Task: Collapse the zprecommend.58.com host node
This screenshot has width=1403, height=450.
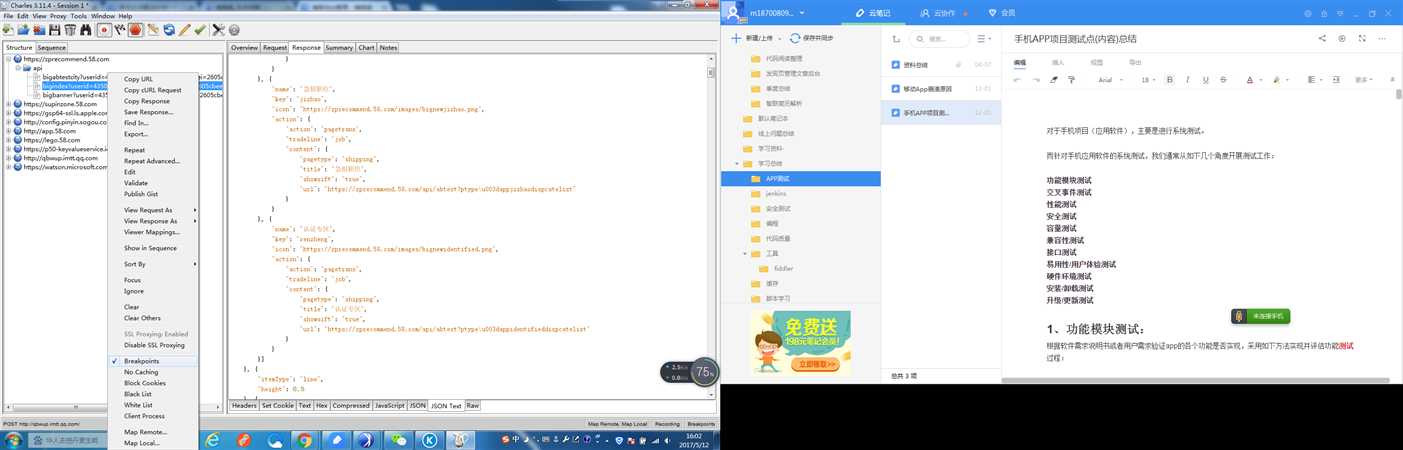Action: 9,59
